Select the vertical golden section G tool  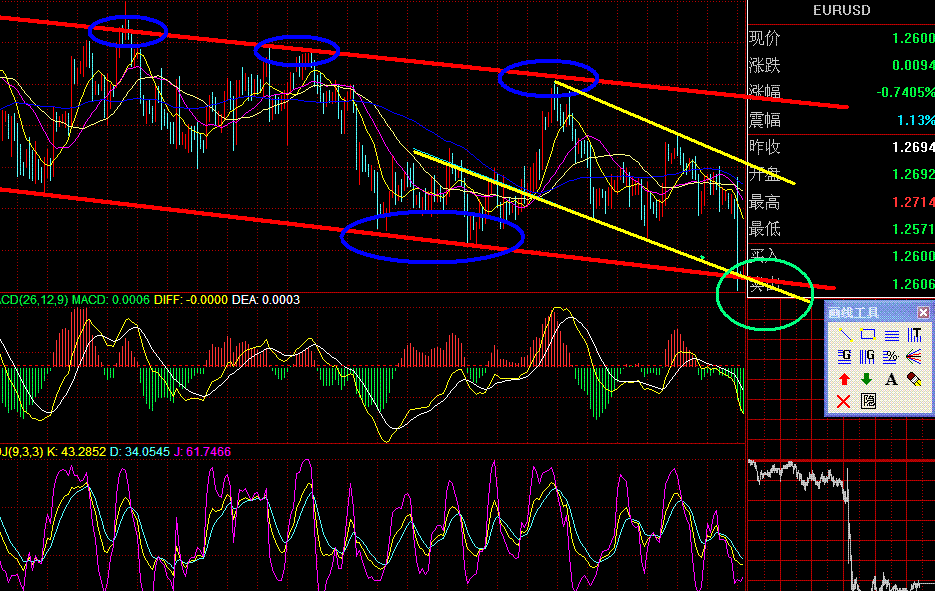coord(868,357)
